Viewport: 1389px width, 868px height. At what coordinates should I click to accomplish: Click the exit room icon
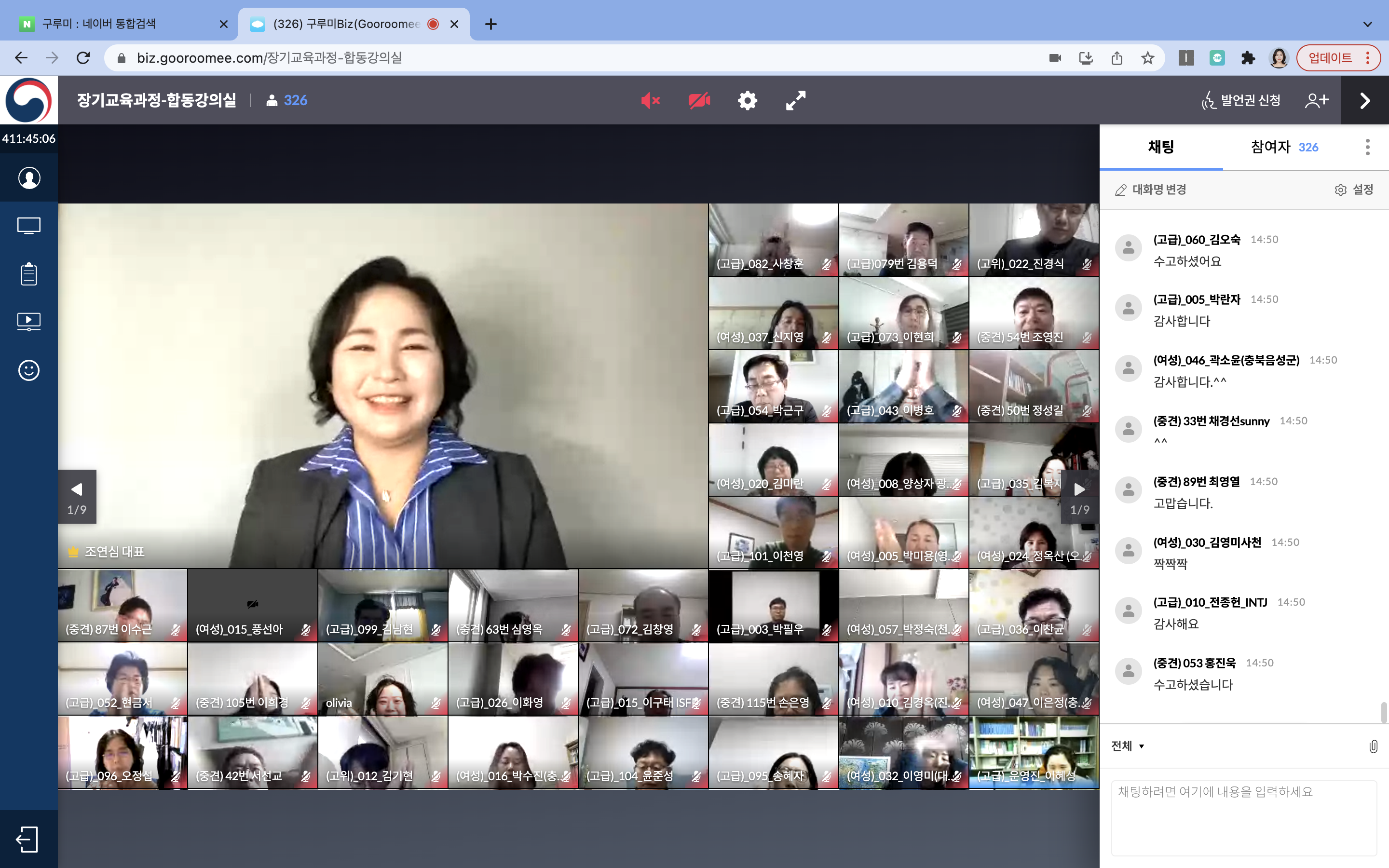point(27,839)
